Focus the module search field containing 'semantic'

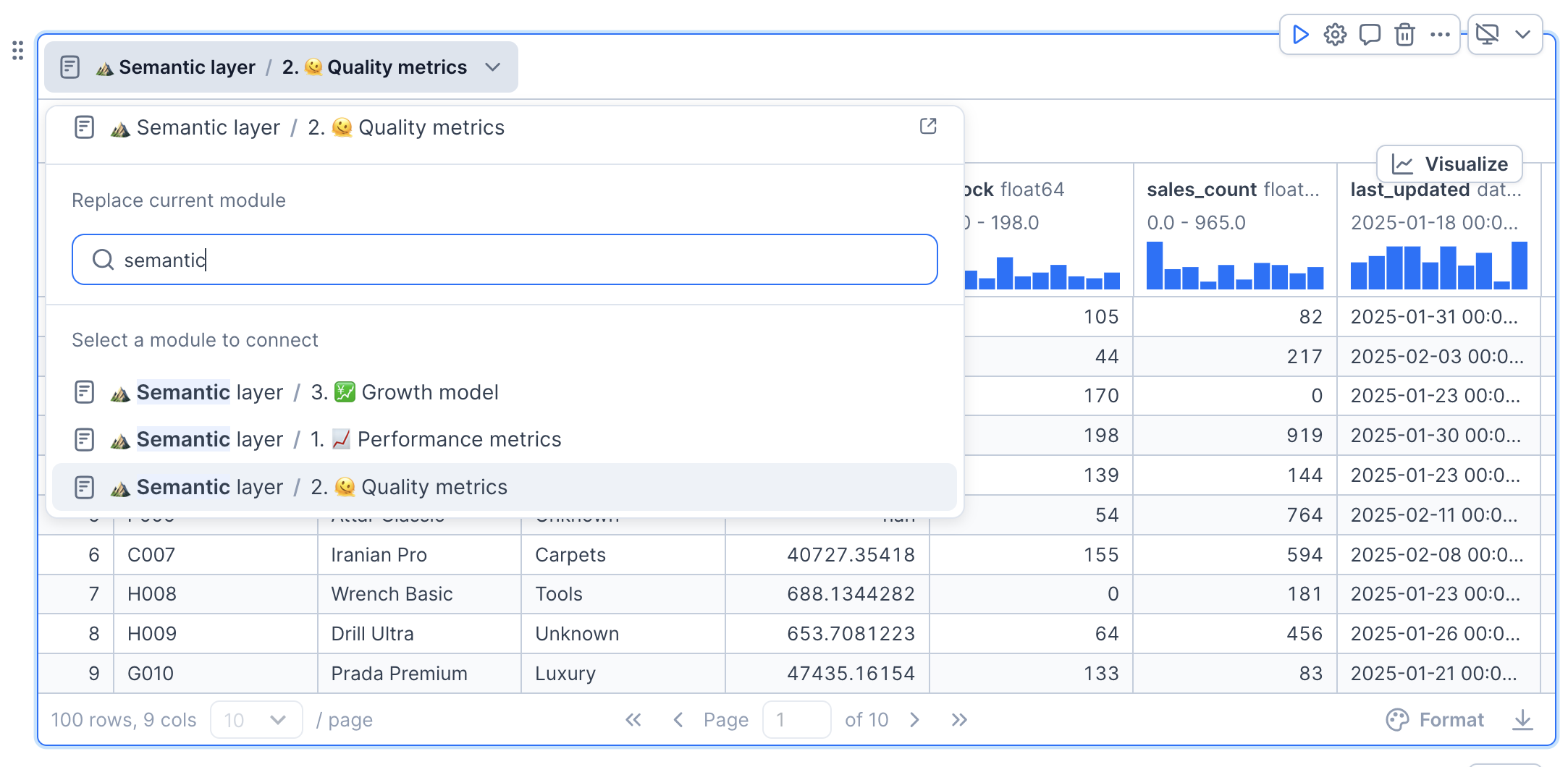click(505, 260)
